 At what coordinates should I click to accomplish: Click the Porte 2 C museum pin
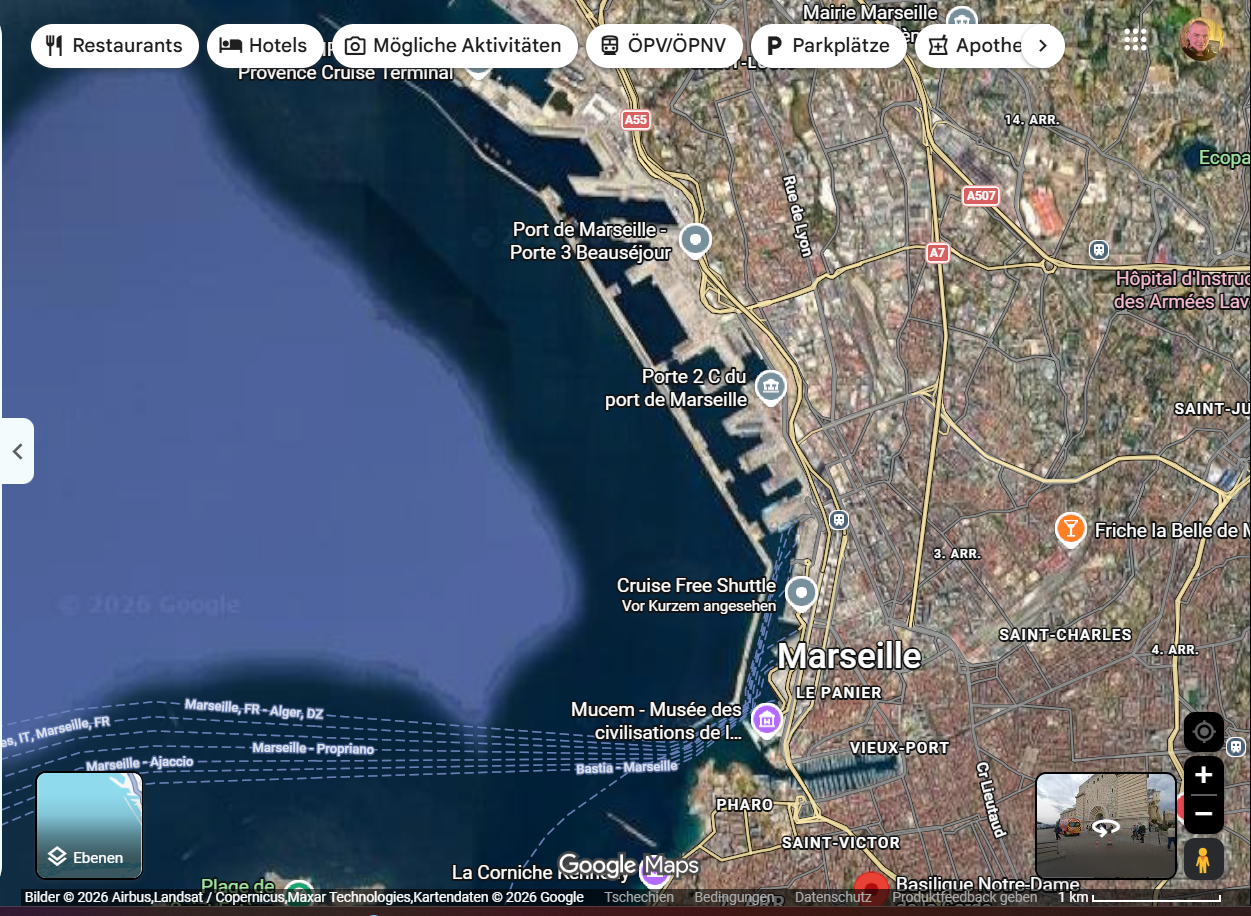(770, 387)
